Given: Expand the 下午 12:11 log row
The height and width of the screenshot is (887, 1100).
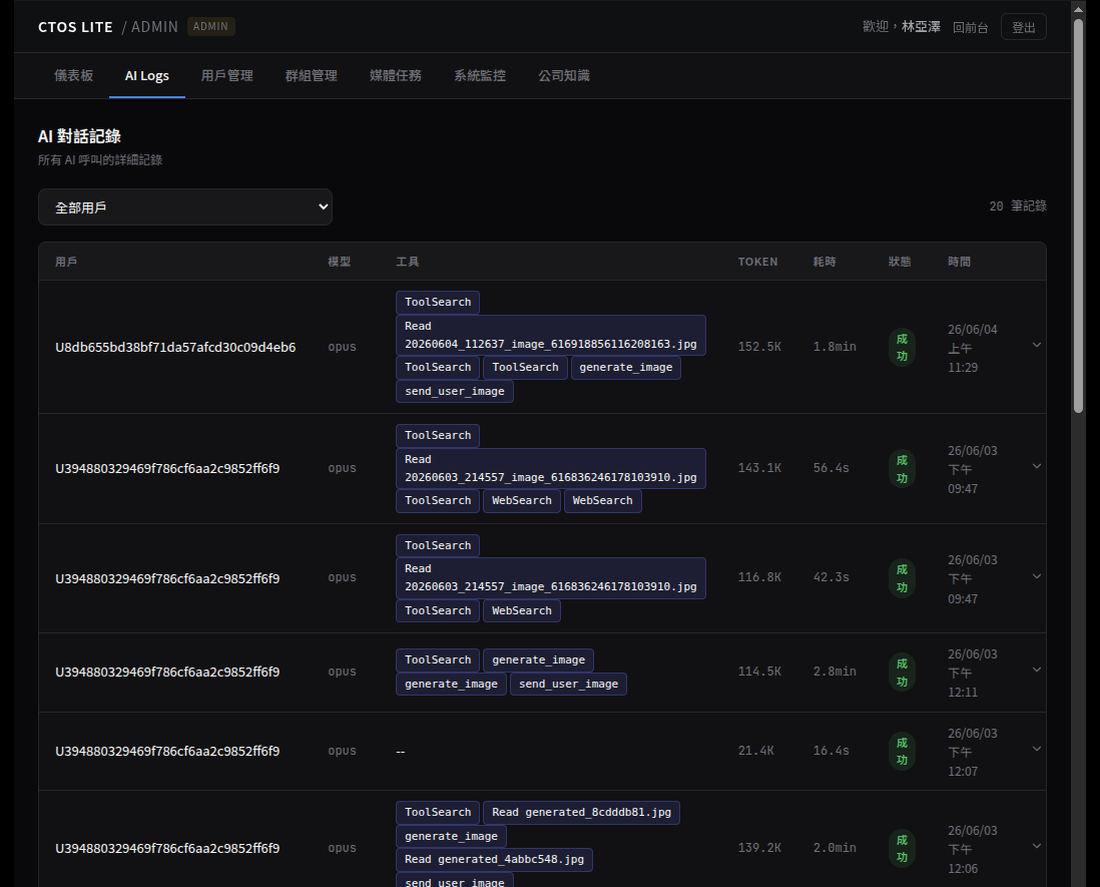Looking at the screenshot, I should tap(1036, 670).
